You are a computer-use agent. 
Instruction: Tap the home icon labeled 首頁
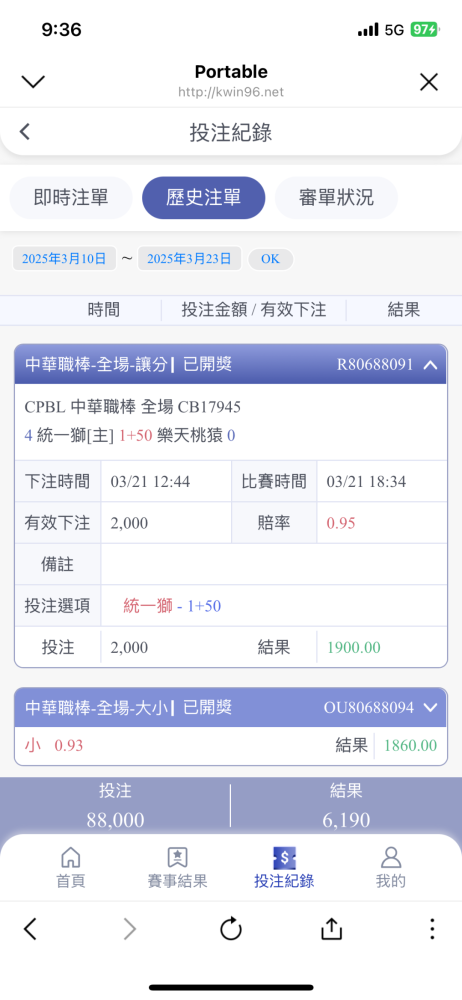coord(70,857)
